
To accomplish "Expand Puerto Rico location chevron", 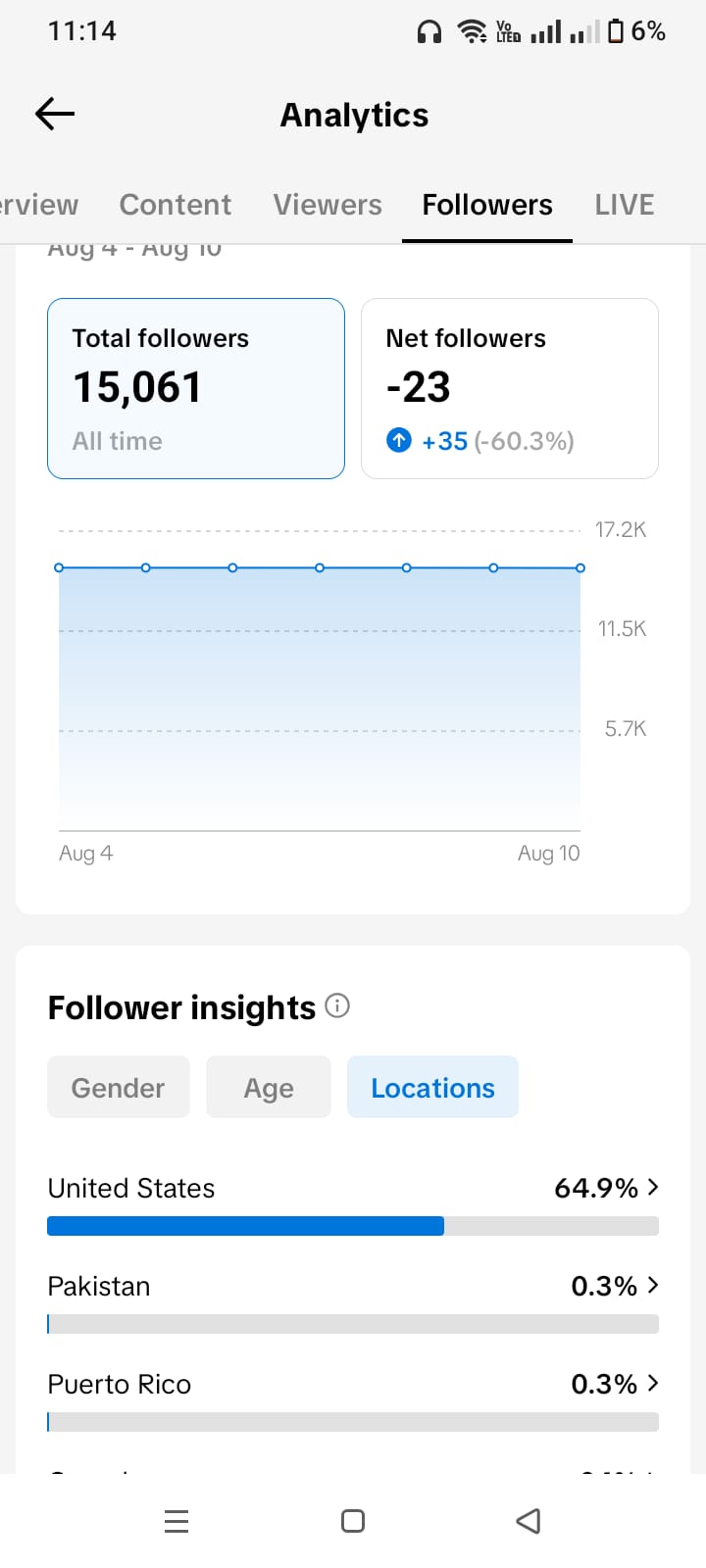I will click(653, 1383).
